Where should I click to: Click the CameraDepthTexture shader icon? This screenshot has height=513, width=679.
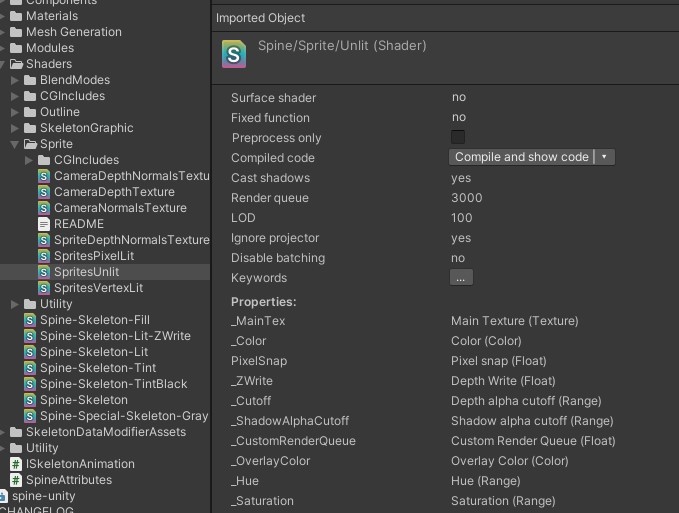[x=44, y=192]
